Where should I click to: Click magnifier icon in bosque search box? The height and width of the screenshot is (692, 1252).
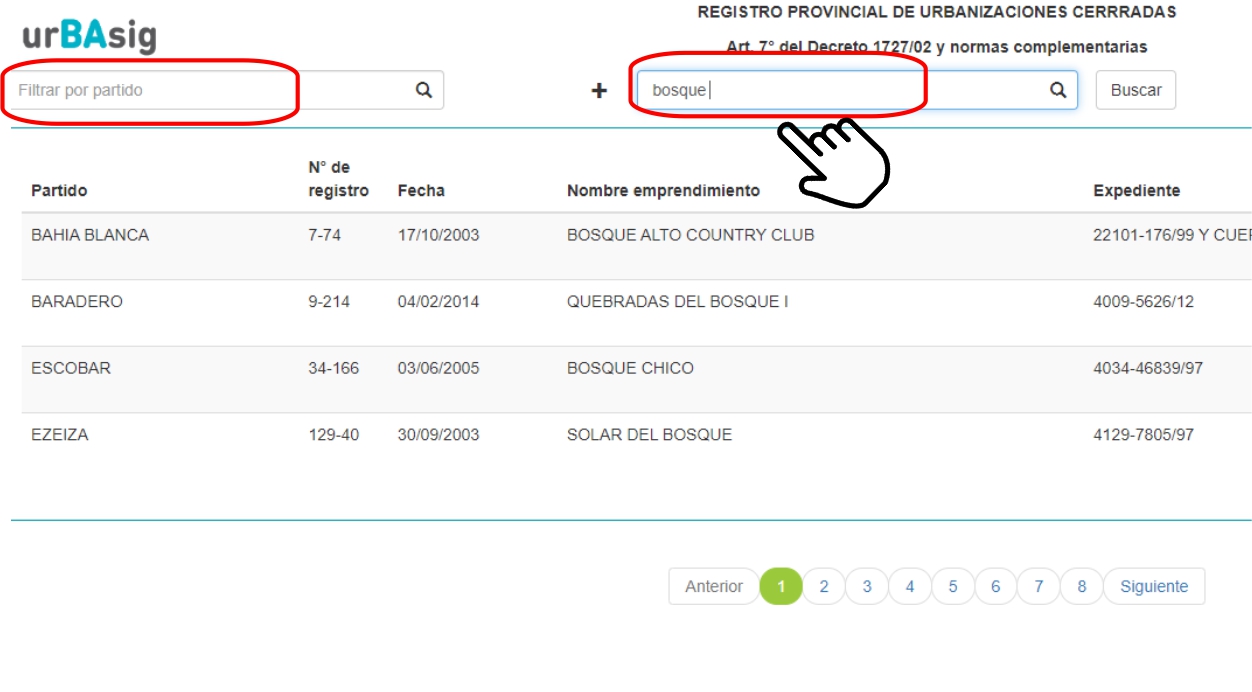tap(1058, 90)
